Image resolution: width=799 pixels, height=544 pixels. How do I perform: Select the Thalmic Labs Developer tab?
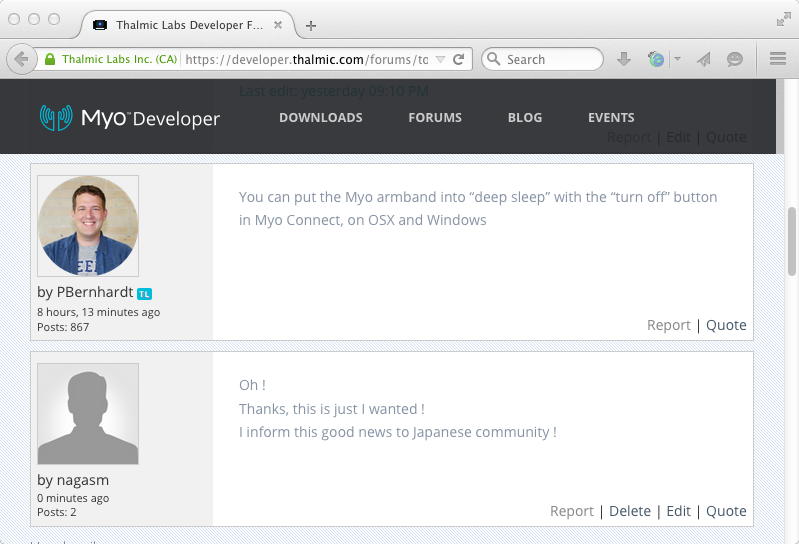click(189, 25)
